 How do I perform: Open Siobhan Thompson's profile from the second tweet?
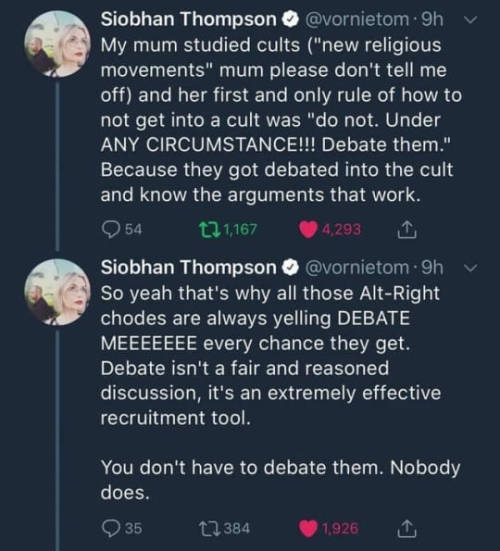coord(189,267)
